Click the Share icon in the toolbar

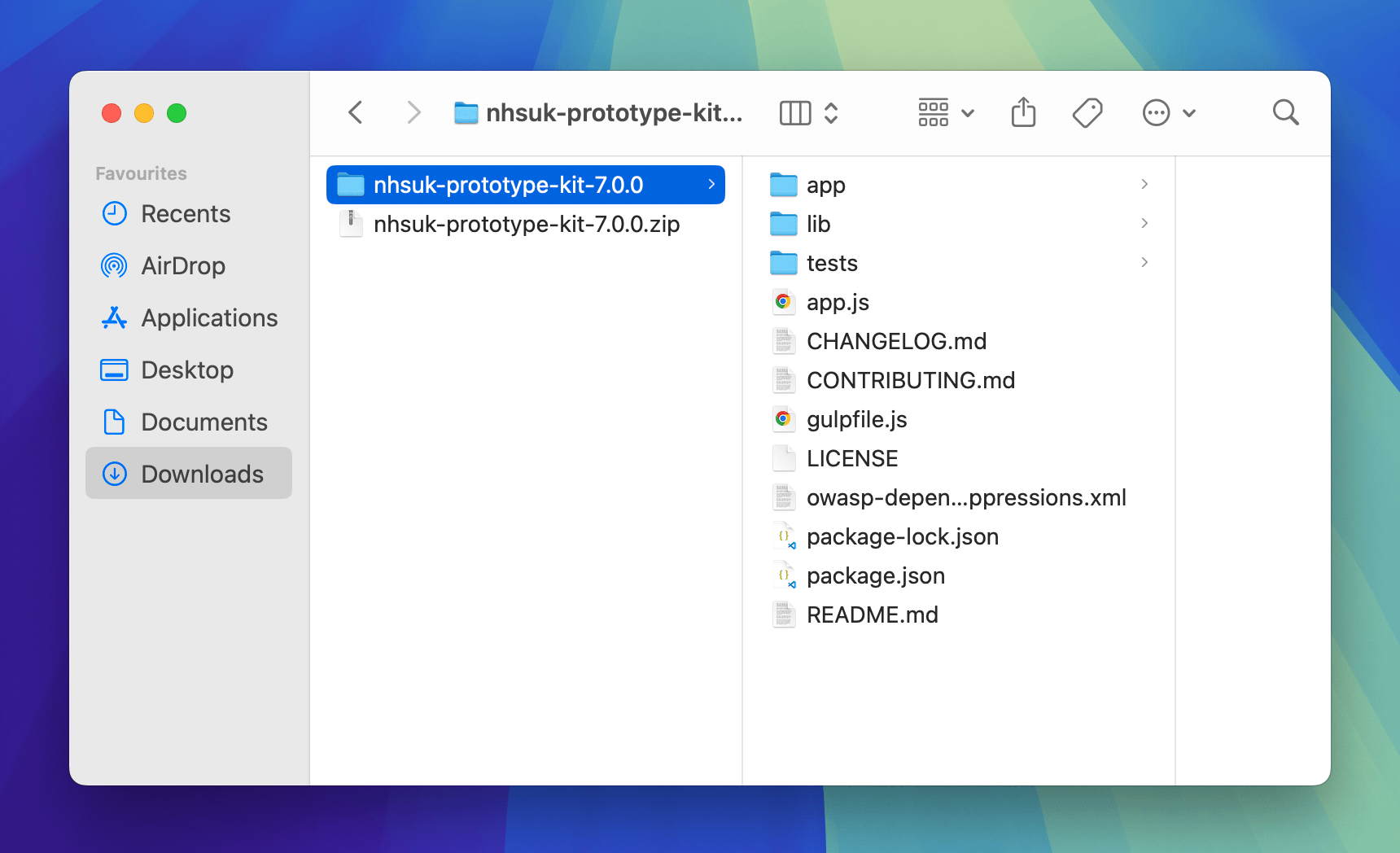pyautogui.click(x=1023, y=112)
